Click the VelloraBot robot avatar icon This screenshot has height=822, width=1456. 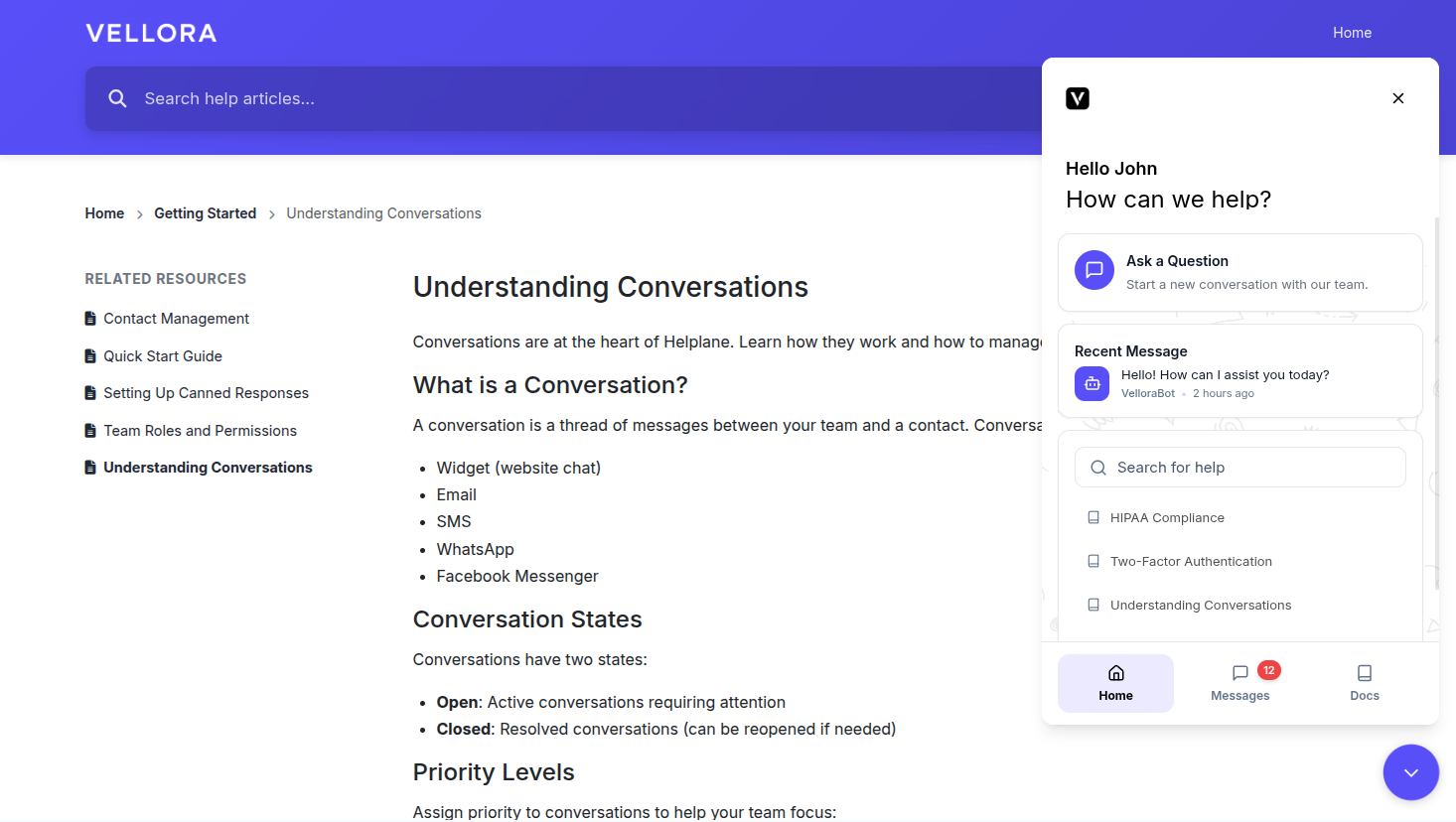pyautogui.click(x=1092, y=383)
